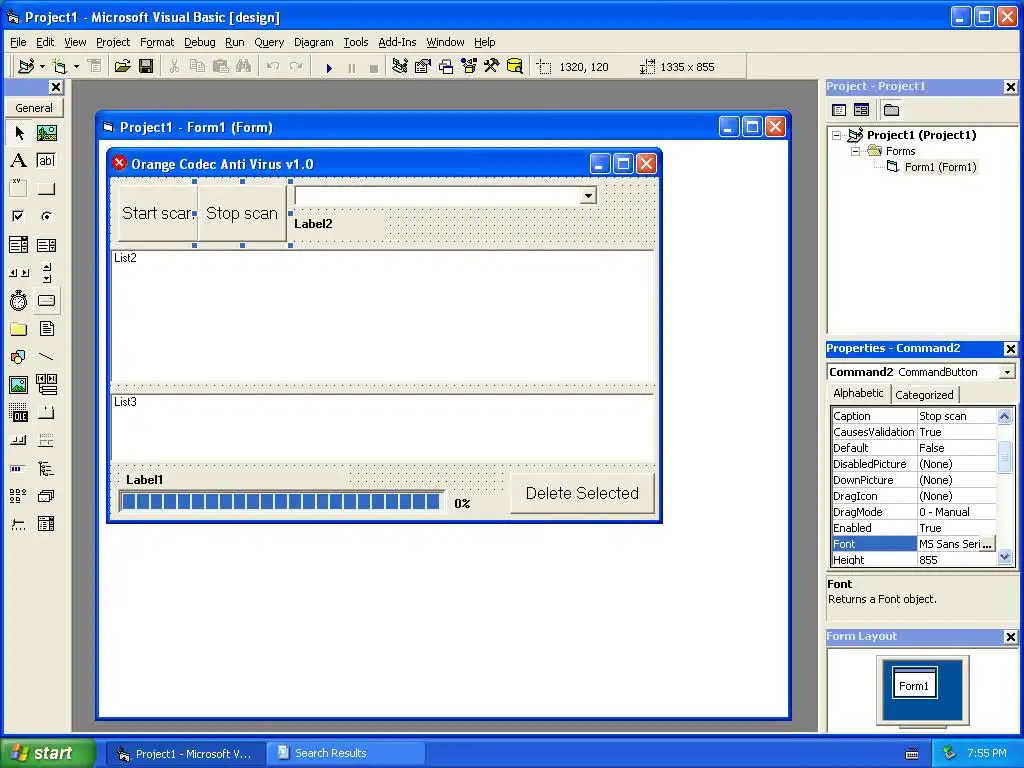Select the CommandButton tool in the toolbox
1024x768 pixels.
(x=46, y=189)
